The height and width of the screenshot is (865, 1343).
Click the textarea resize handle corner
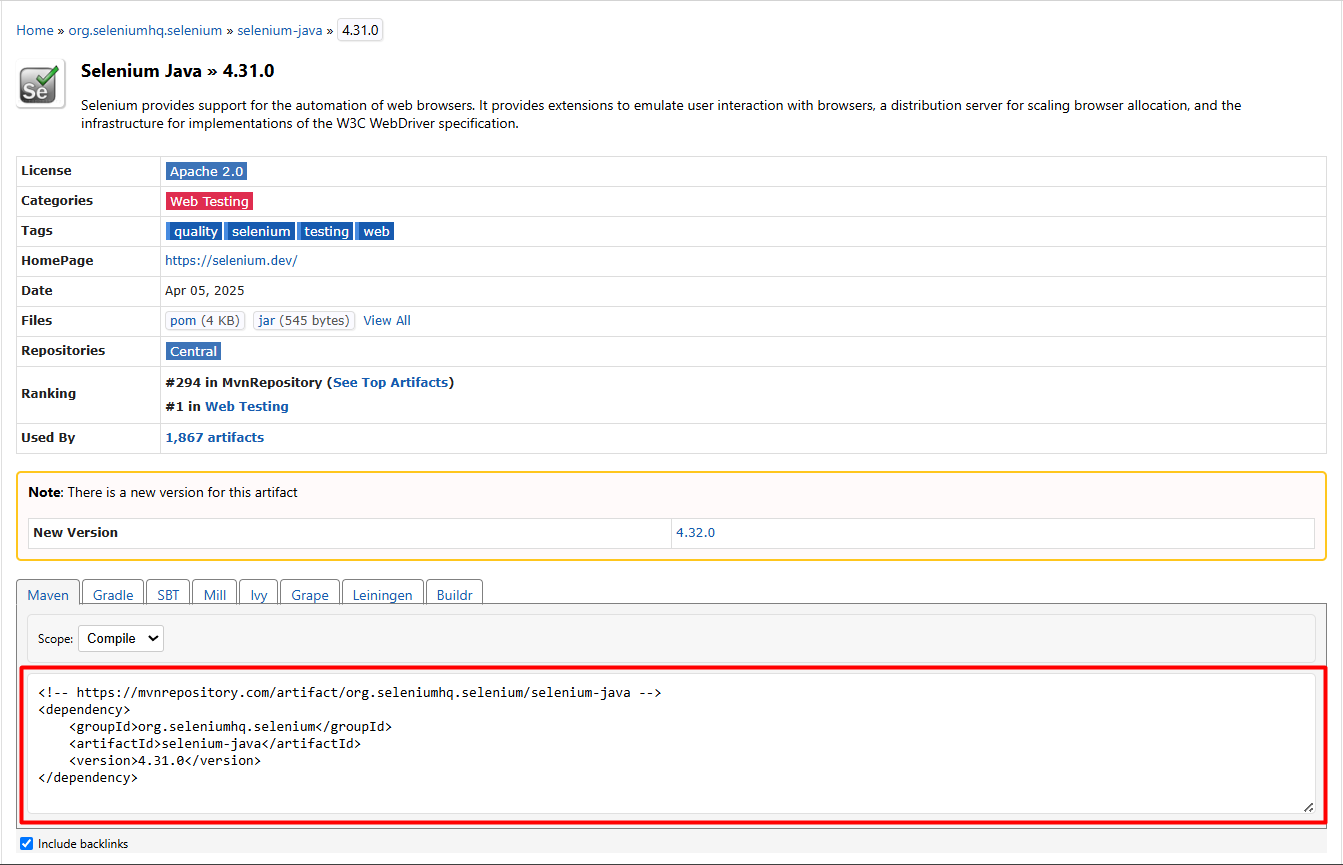pos(1309,807)
